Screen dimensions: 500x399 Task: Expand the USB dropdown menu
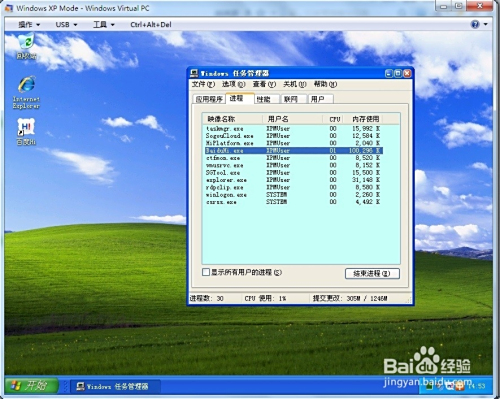pos(66,24)
